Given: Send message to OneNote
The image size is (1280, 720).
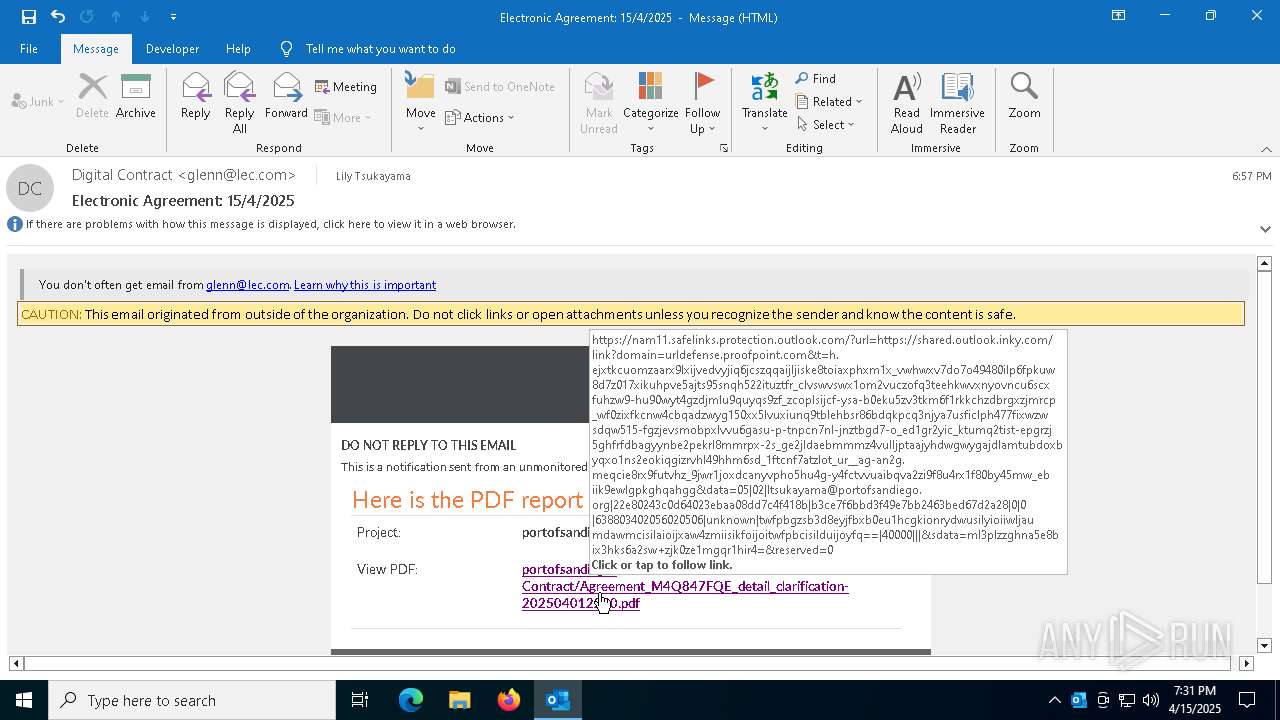Looking at the screenshot, I should coord(500,87).
